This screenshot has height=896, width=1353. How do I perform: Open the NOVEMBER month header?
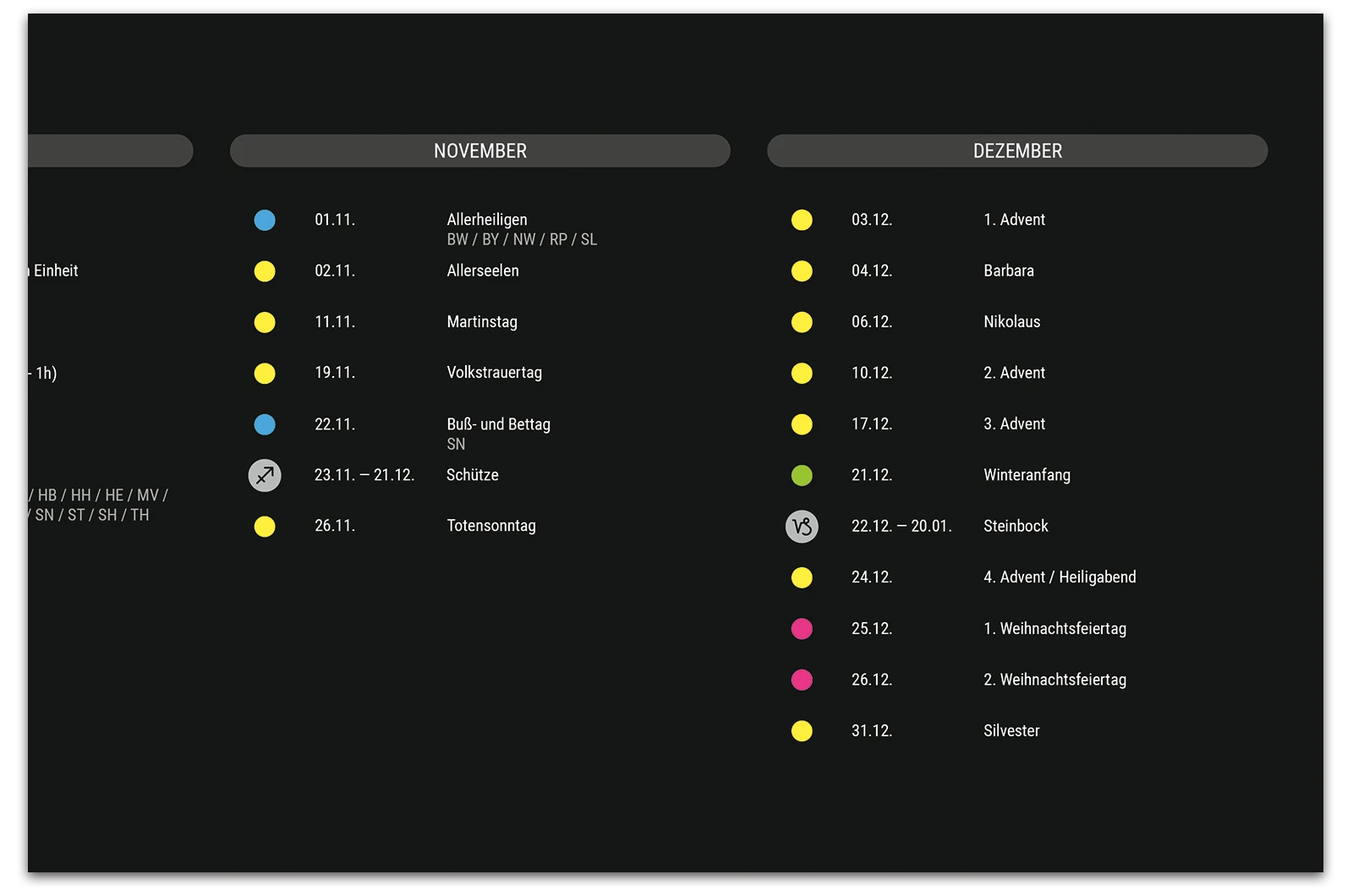click(479, 151)
